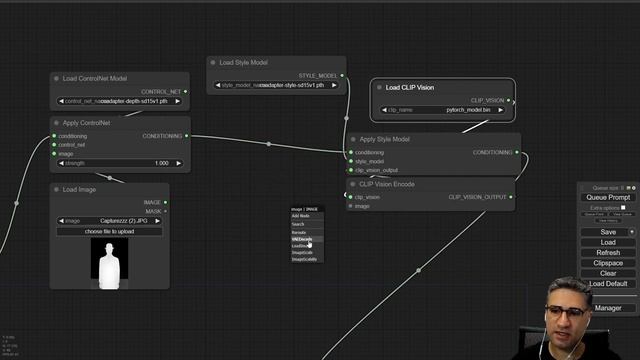Open the View History button

pyautogui.click(x=608, y=220)
